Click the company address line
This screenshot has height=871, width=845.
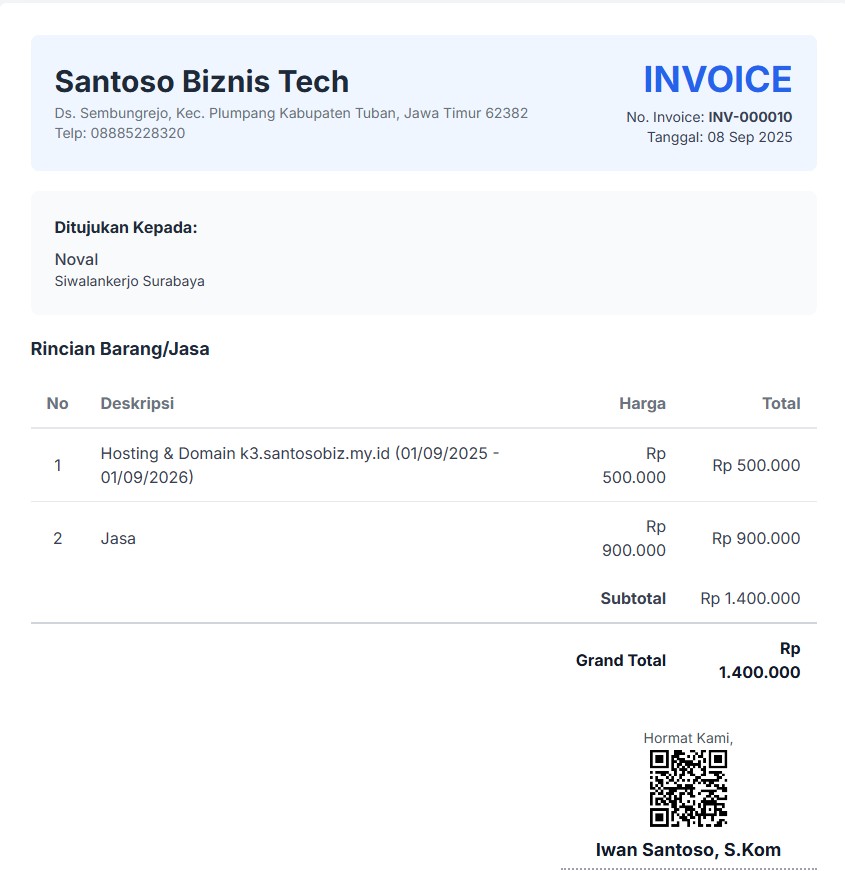pos(291,113)
